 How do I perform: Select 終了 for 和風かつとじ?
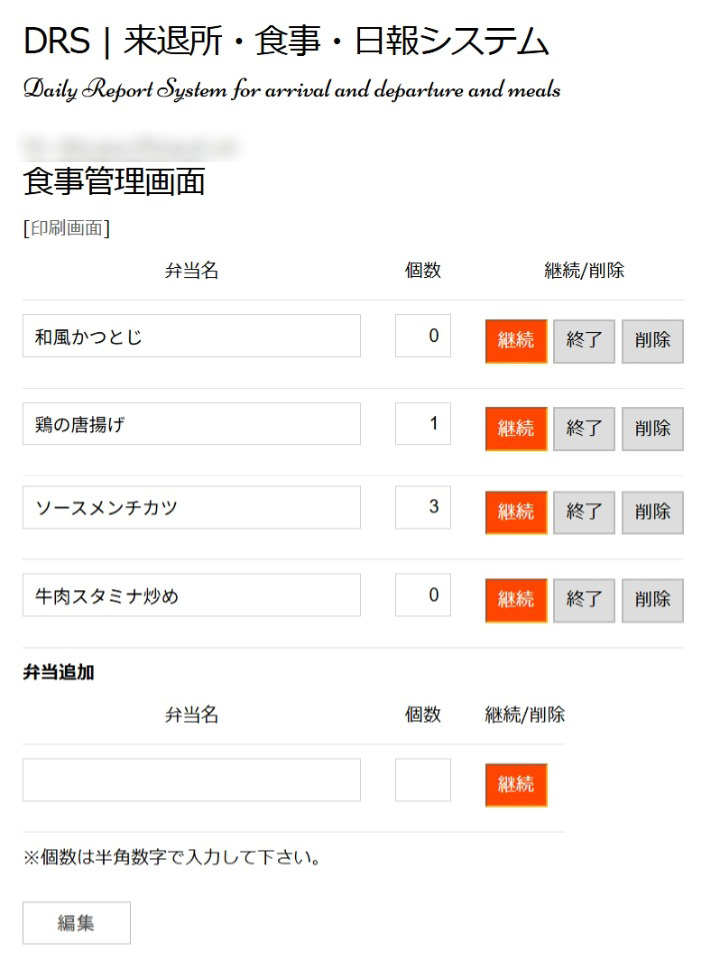(x=584, y=341)
